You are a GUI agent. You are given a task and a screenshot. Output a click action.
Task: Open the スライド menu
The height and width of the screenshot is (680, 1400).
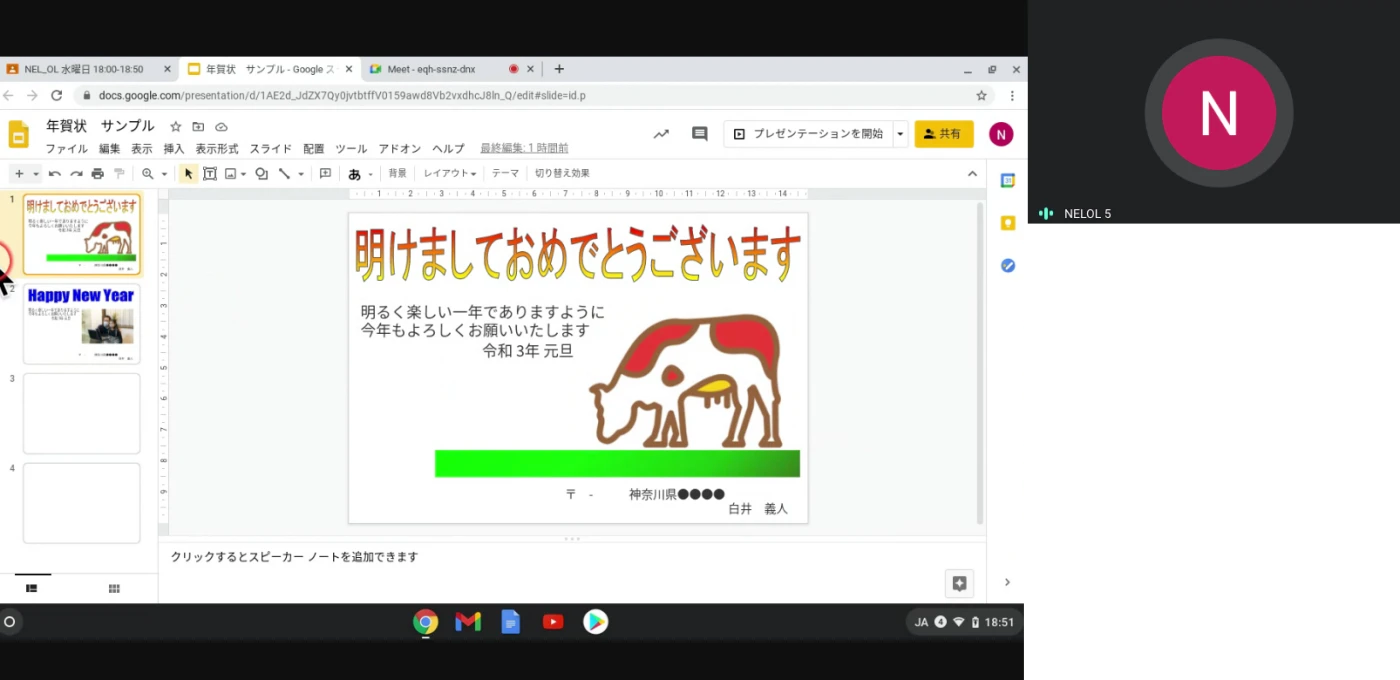tap(271, 149)
